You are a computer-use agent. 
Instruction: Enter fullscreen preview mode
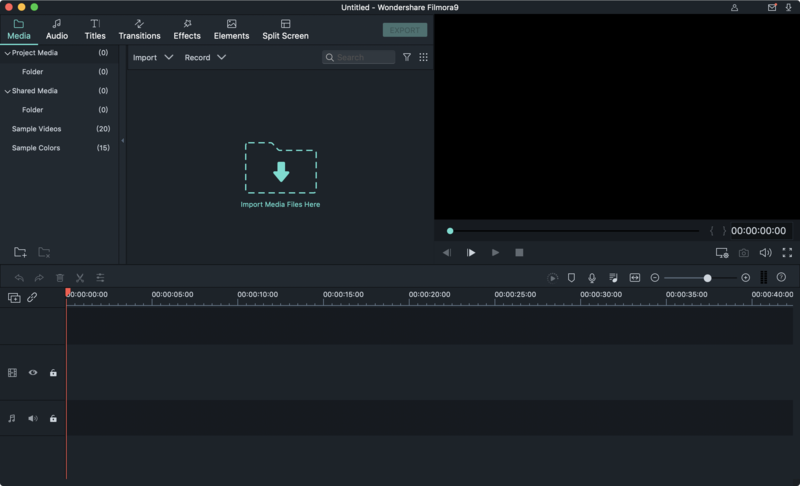tap(787, 252)
